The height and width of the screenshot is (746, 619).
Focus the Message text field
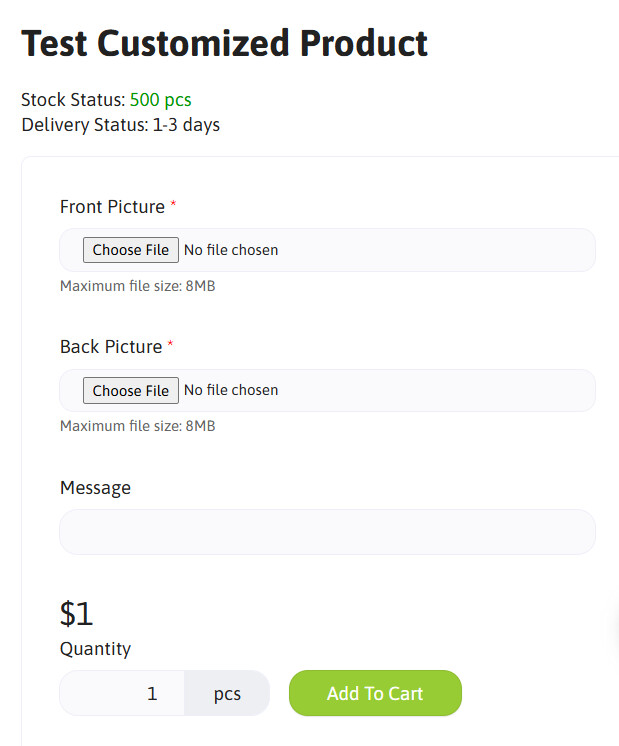tap(327, 532)
